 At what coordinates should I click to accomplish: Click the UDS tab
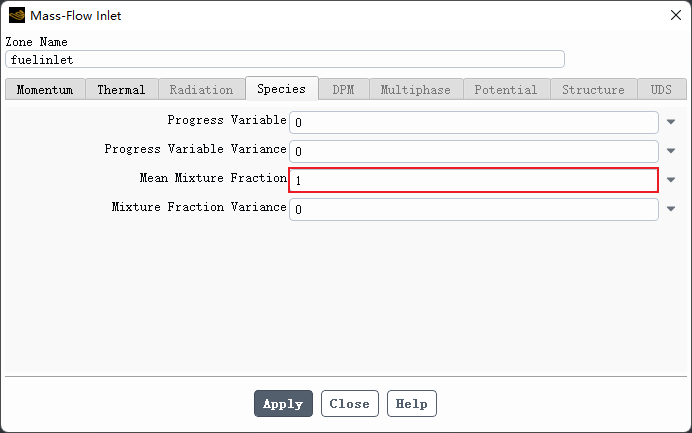click(661, 89)
